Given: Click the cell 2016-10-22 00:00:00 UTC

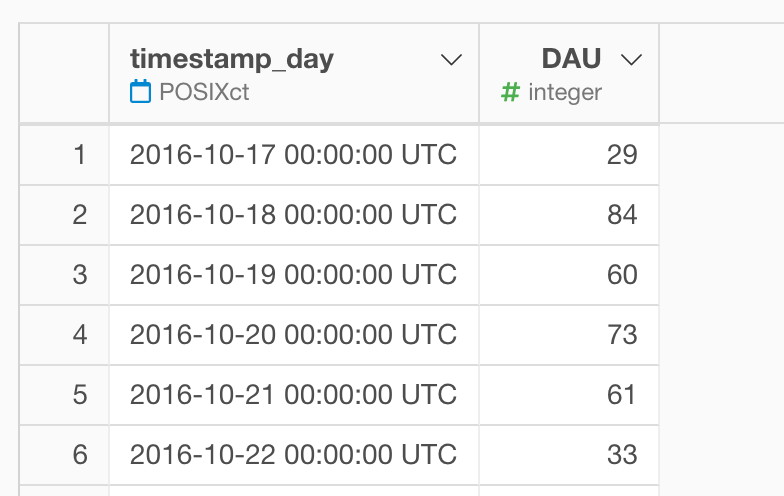Looking at the screenshot, I should coord(294,455).
